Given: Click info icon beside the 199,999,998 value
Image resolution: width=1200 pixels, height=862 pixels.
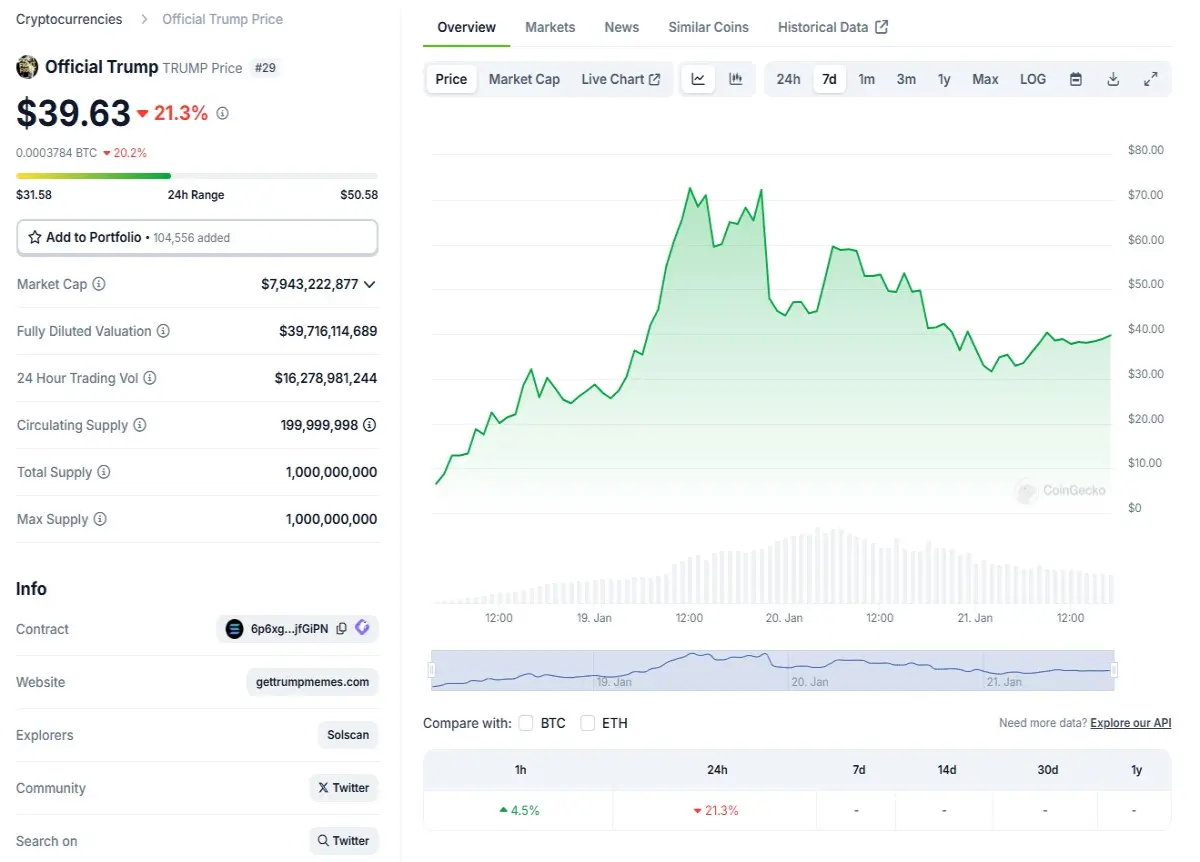Looking at the screenshot, I should [370, 425].
